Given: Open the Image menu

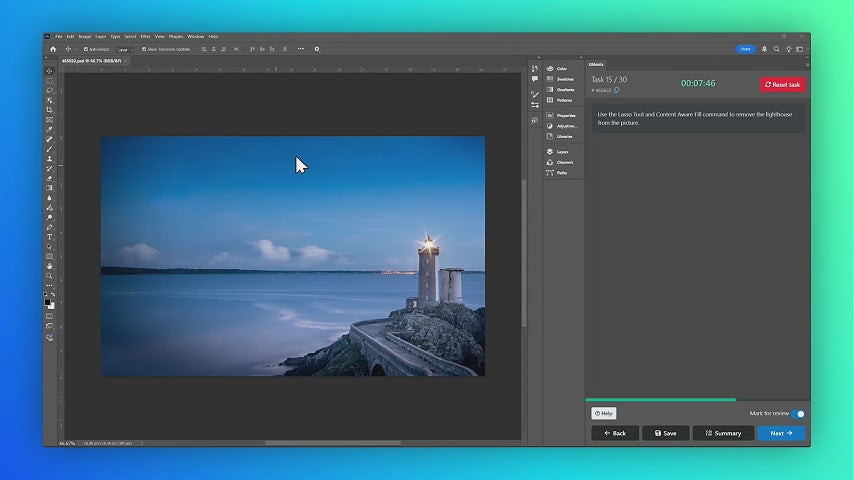Looking at the screenshot, I should pyautogui.click(x=85, y=36).
